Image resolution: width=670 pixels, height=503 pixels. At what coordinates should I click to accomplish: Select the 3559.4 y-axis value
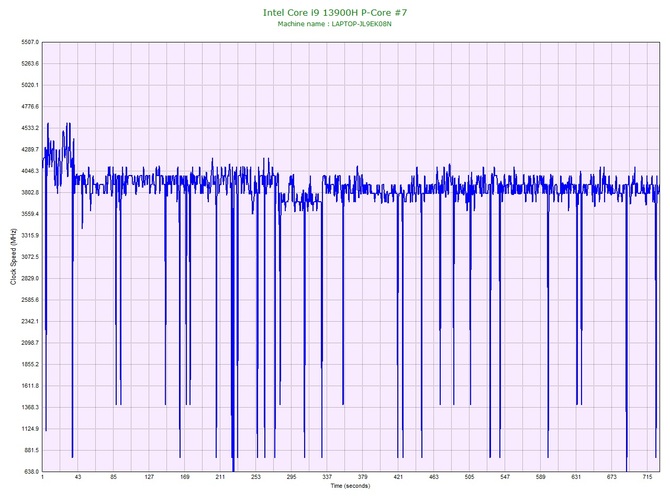pyautogui.click(x=30, y=214)
